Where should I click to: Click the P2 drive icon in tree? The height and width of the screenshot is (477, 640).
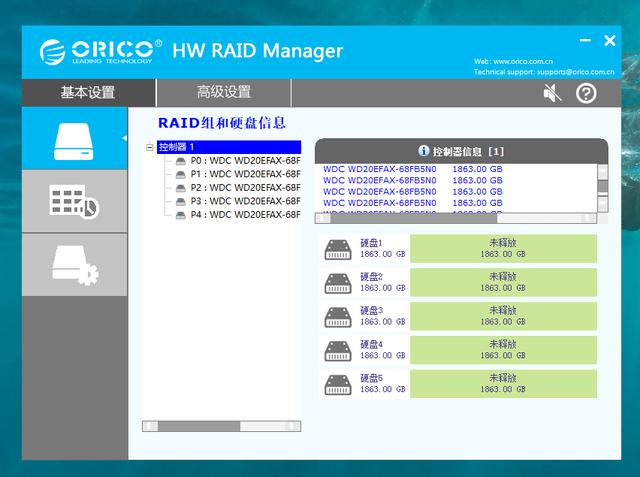[x=180, y=189]
